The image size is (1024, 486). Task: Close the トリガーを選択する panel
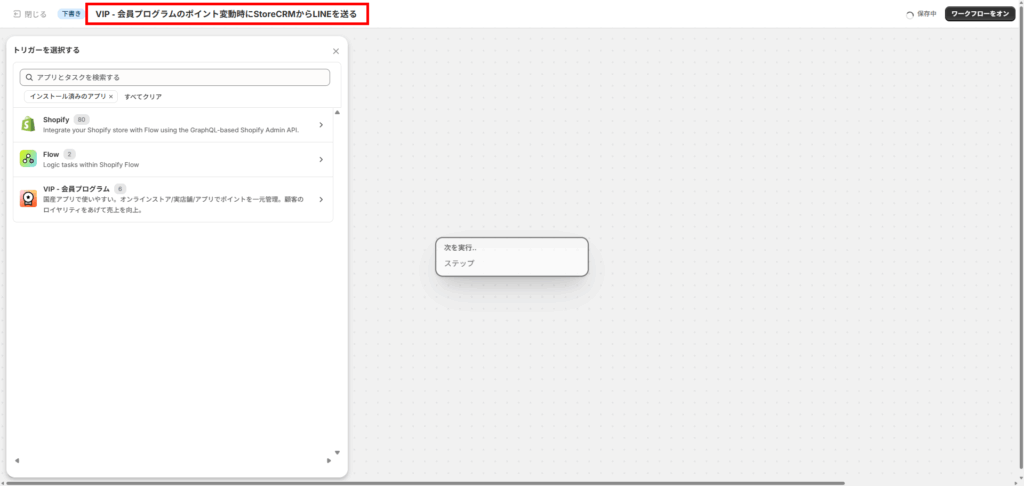335,50
